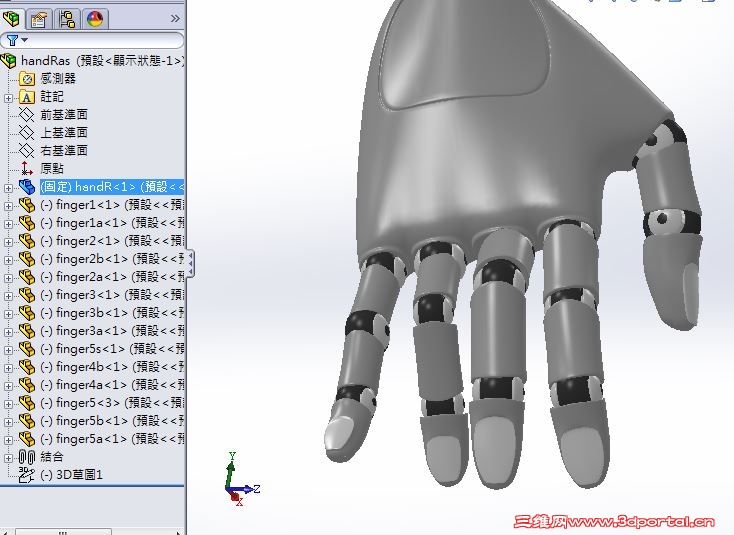
Task: Select the finger1a<1> component
Action: coord(112,223)
